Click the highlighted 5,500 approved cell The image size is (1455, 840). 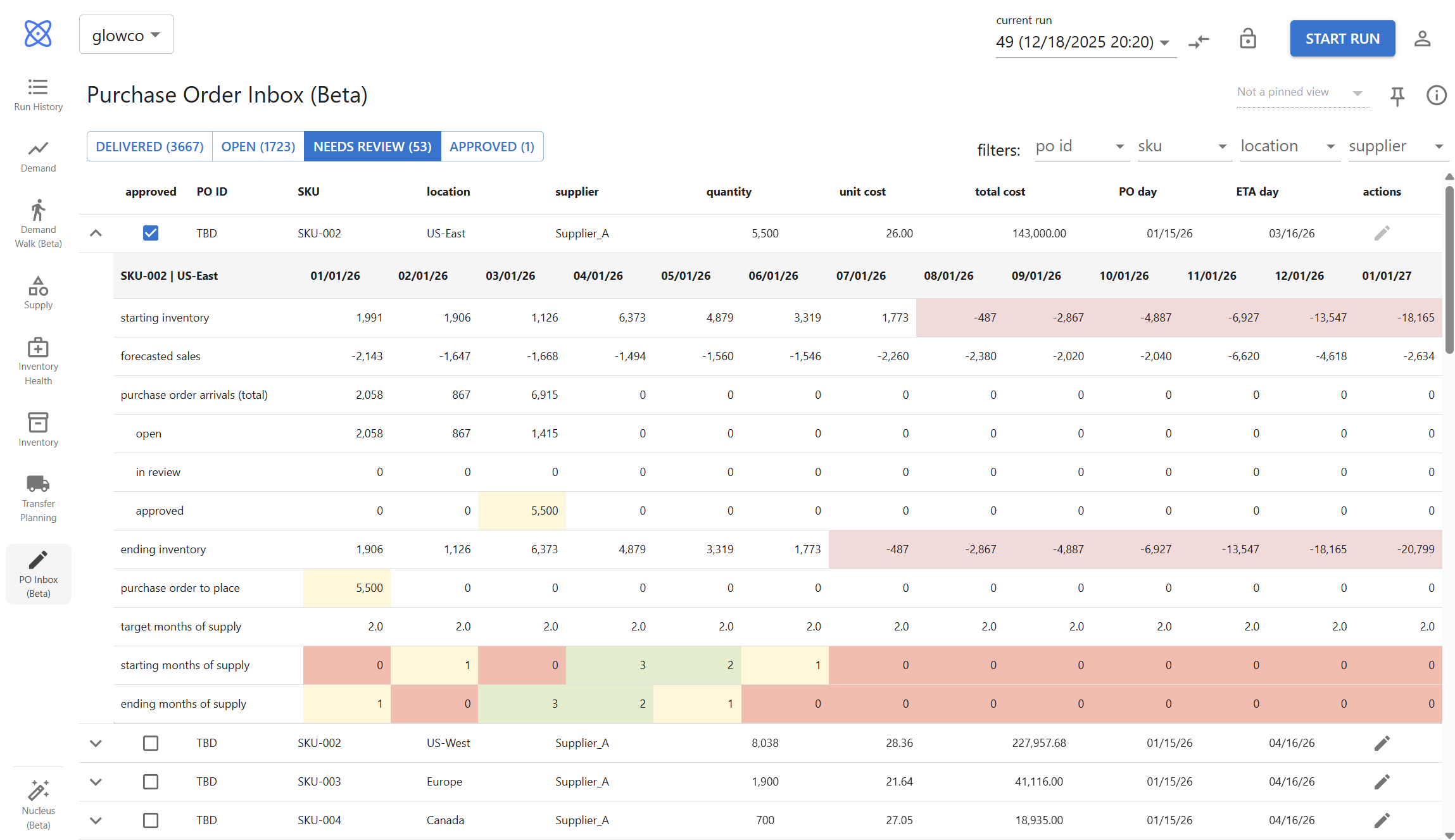[x=522, y=511]
